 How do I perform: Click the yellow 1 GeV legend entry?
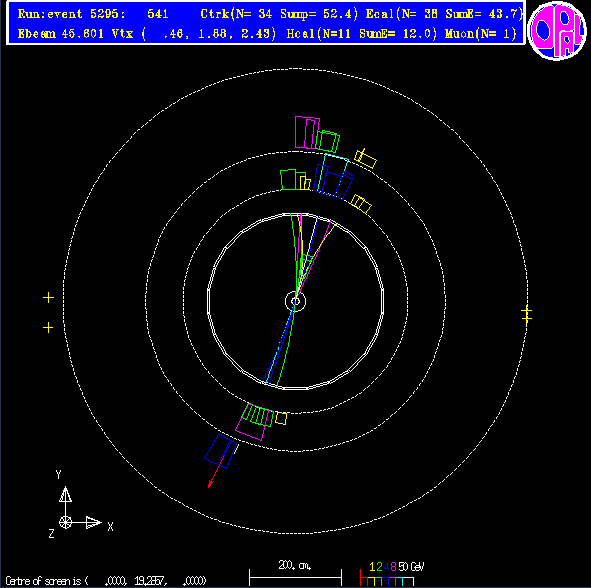coord(372,567)
